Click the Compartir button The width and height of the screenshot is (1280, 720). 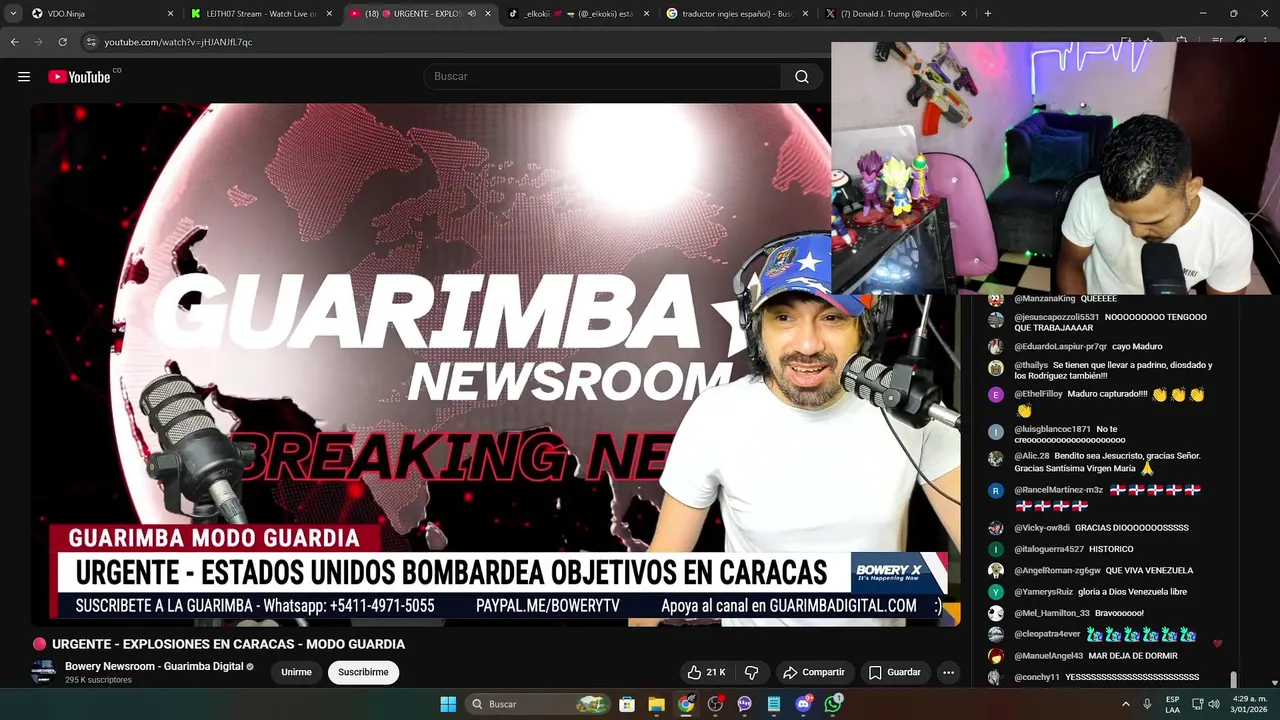point(813,672)
